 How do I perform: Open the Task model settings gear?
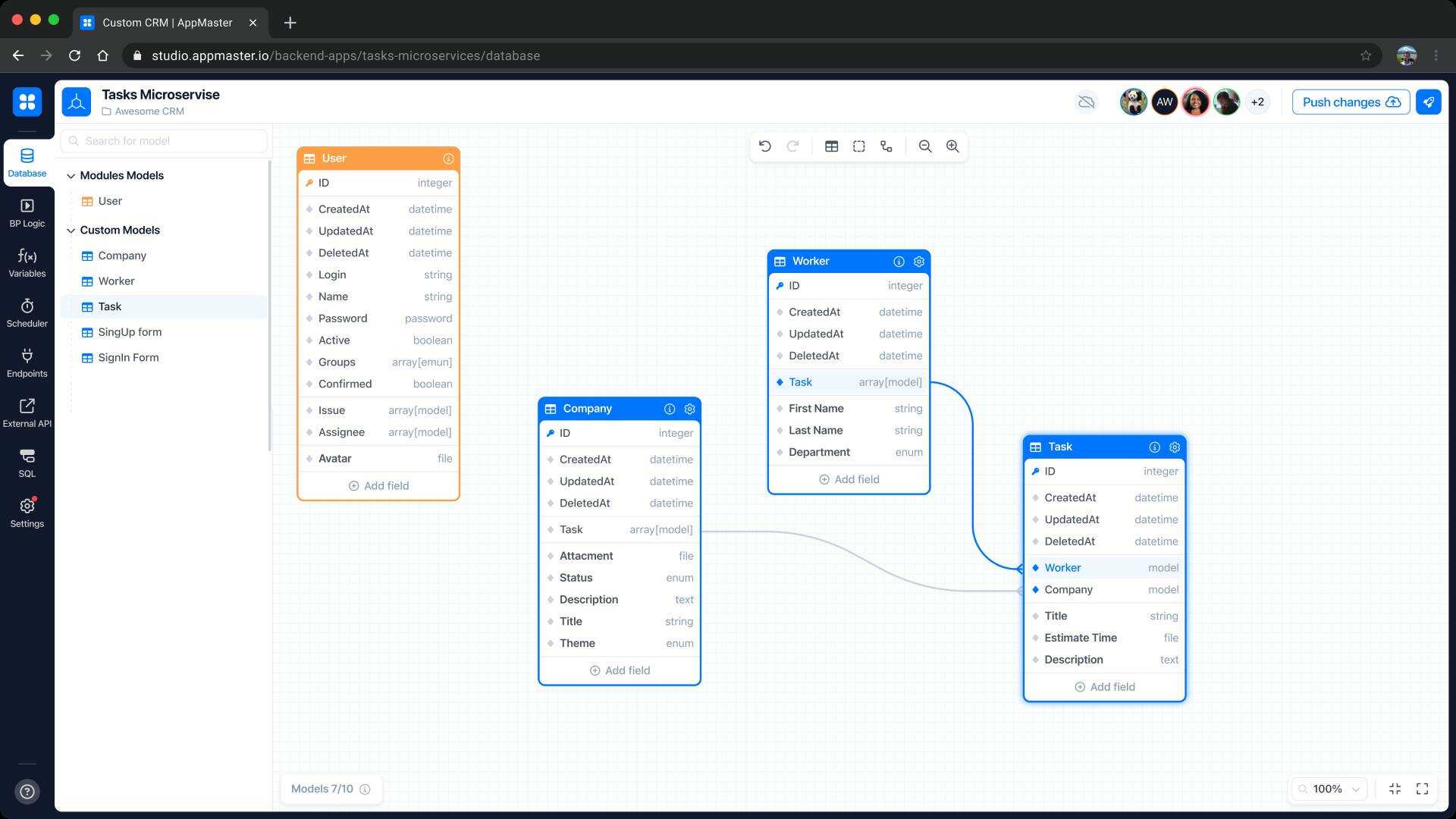(1175, 447)
